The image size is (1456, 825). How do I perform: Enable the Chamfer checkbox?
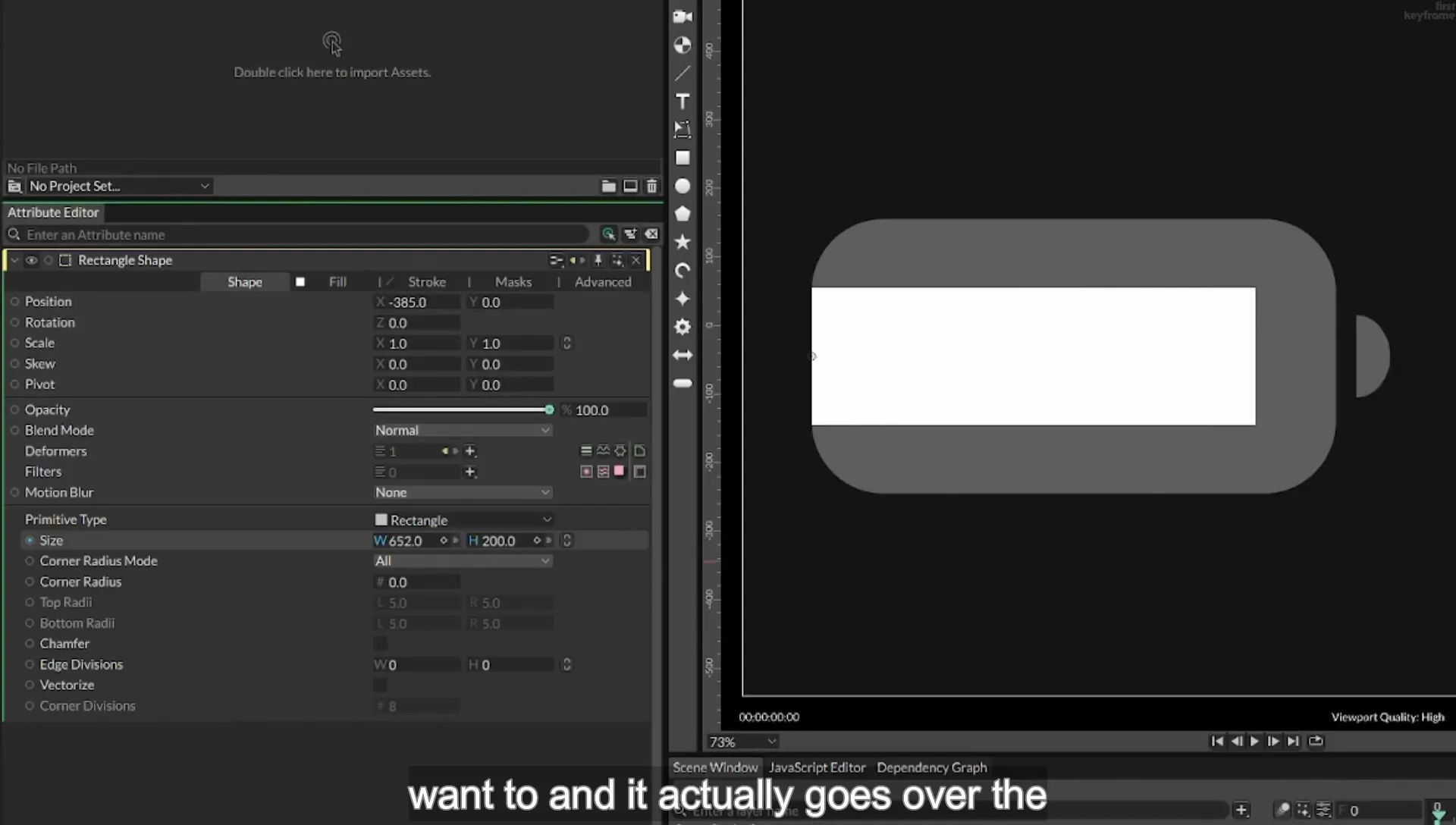click(380, 643)
